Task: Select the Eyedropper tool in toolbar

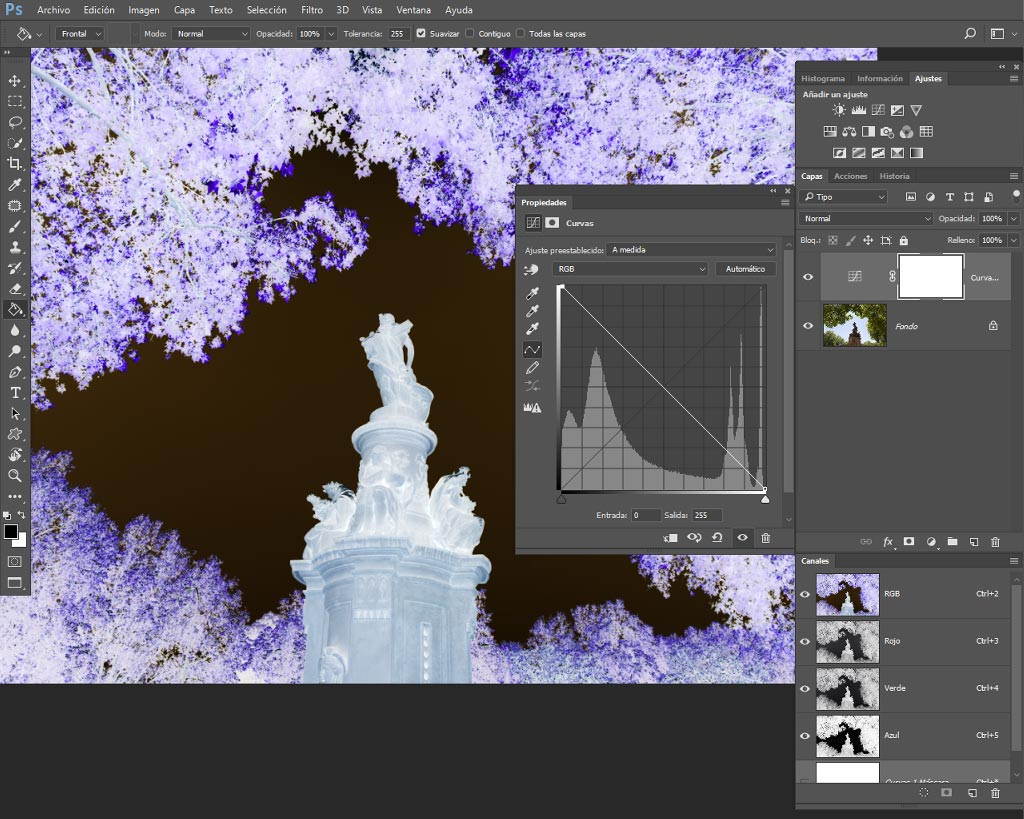Action: [x=14, y=185]
